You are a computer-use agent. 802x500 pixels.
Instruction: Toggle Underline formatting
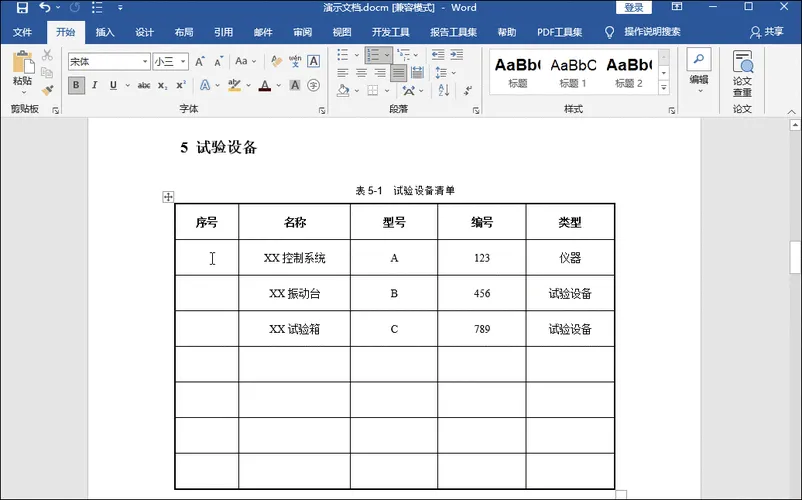click(113, 85)
